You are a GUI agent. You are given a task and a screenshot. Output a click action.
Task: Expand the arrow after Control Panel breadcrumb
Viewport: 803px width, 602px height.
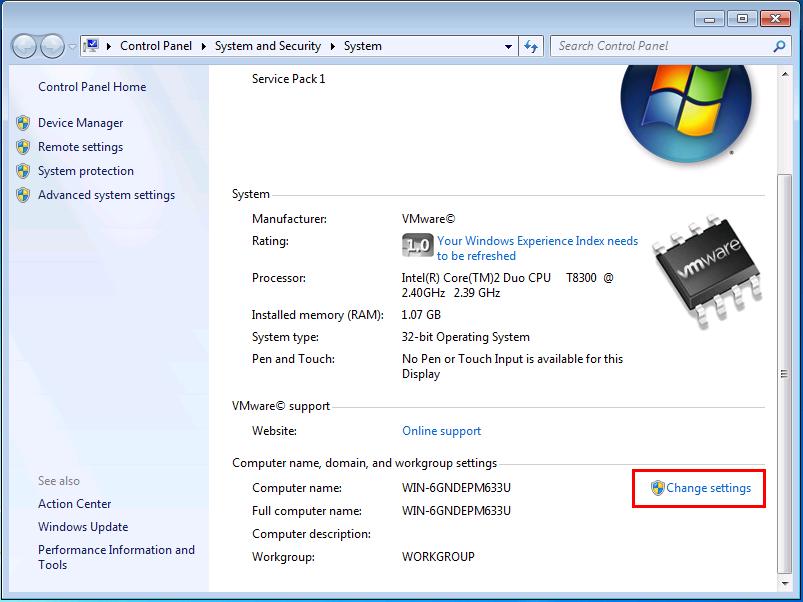coord(203,47)
